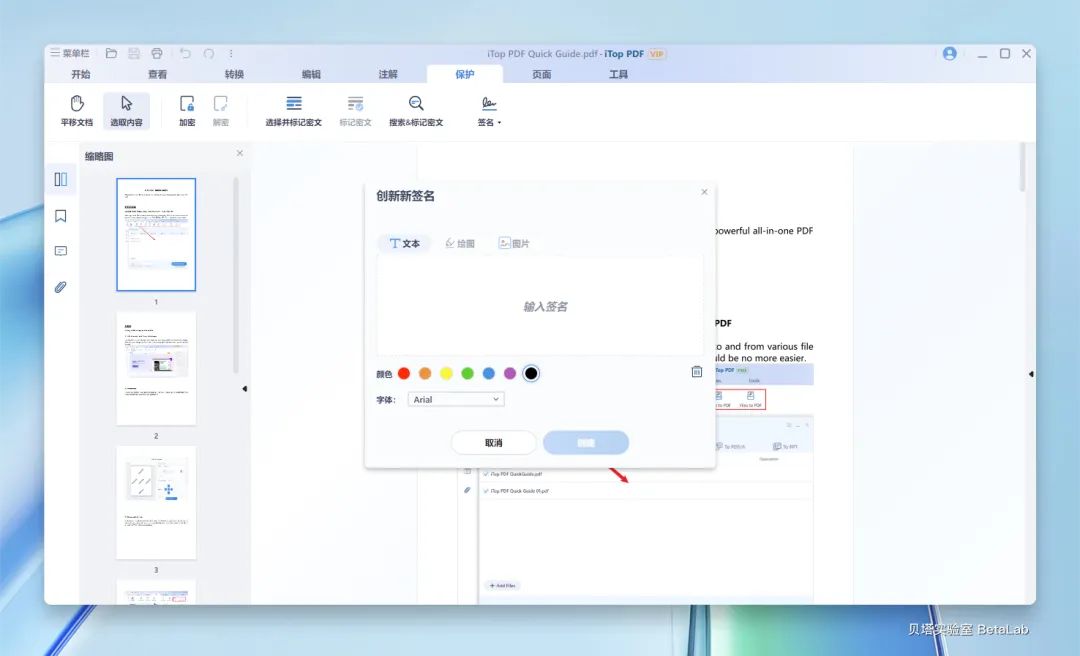Viewport: 1080px width, 656px height.
Task: Open the attachments paperclip sidebar icon
Action: click(61, 287)
